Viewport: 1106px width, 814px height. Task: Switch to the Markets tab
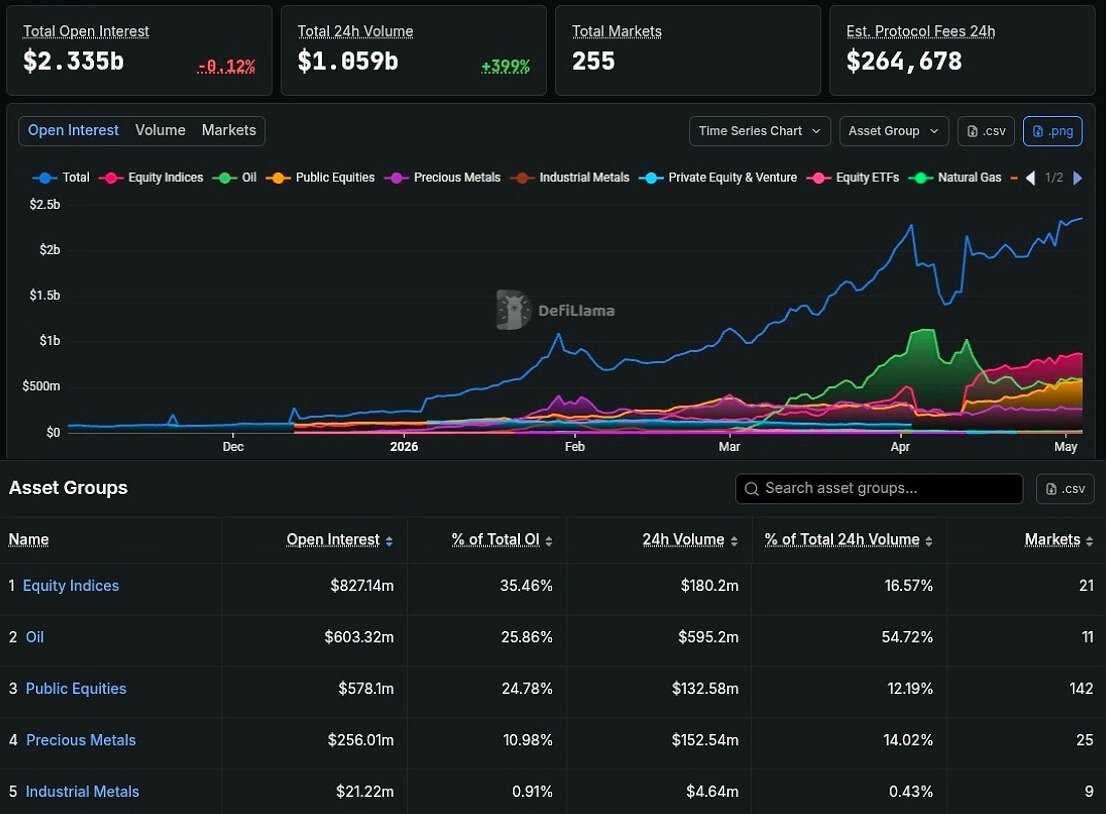pos(229,130)
